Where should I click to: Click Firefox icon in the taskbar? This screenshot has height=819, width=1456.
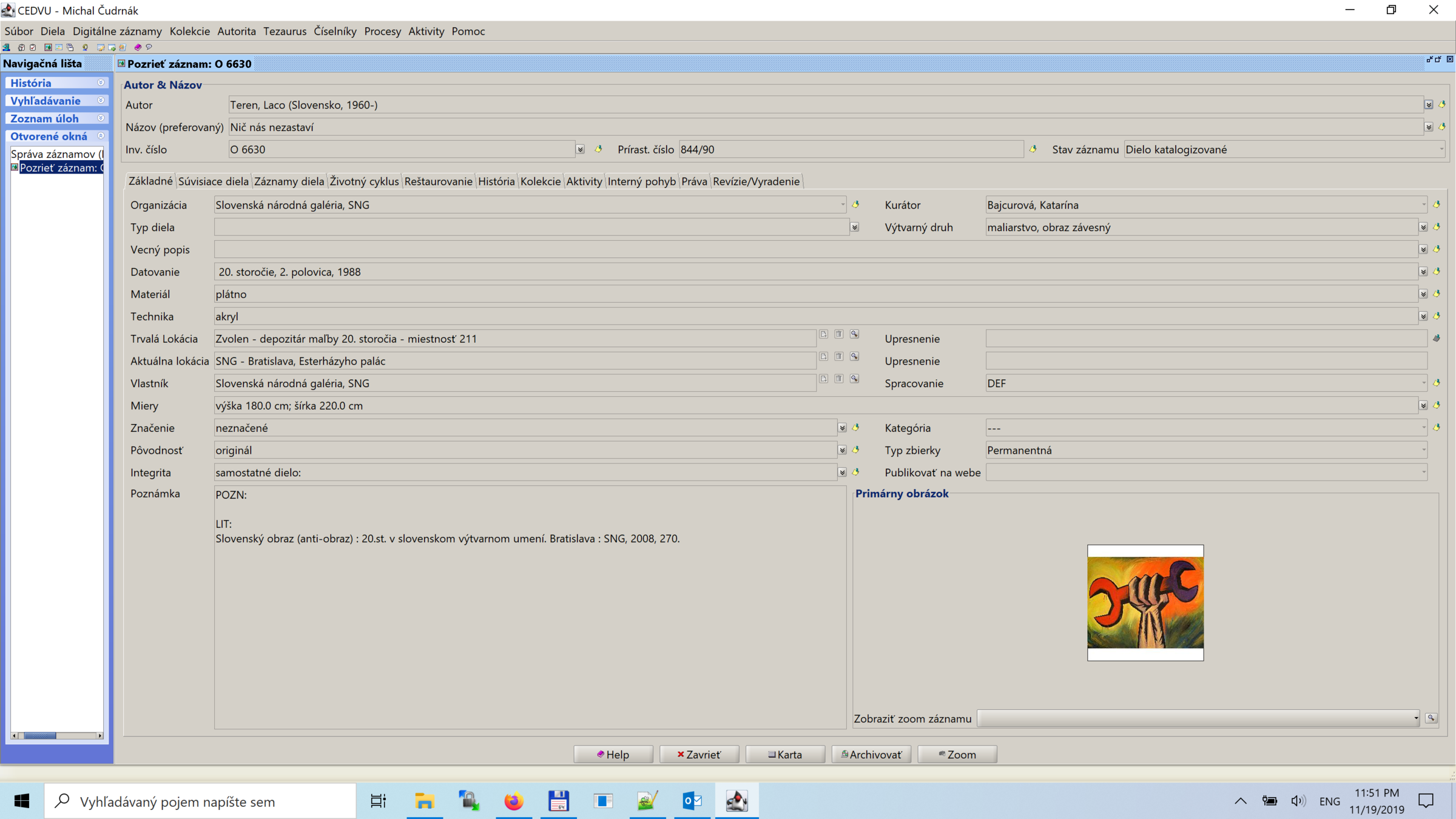click(x=513, y=801)
